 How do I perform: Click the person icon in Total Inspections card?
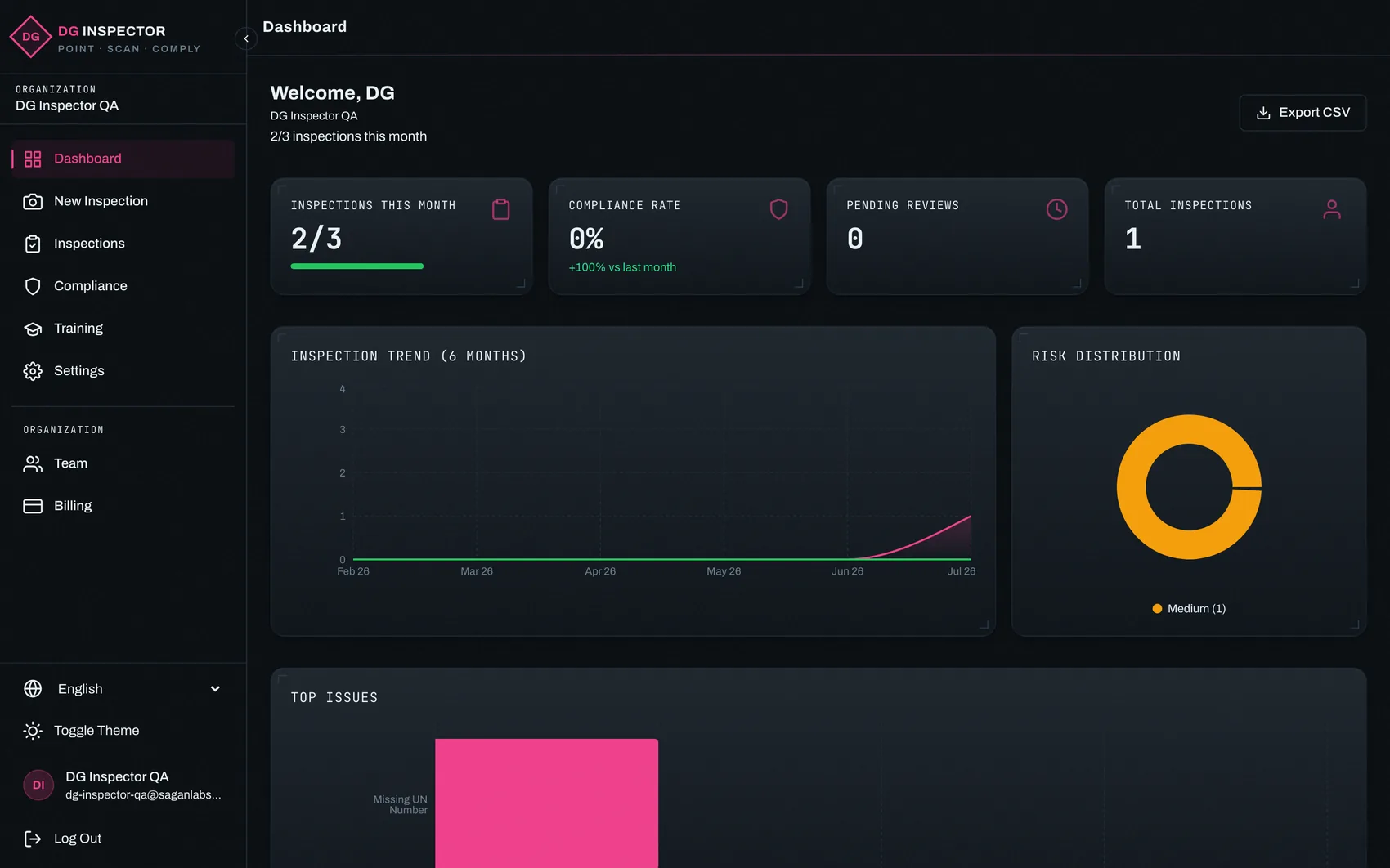[x=1332, y=209]
